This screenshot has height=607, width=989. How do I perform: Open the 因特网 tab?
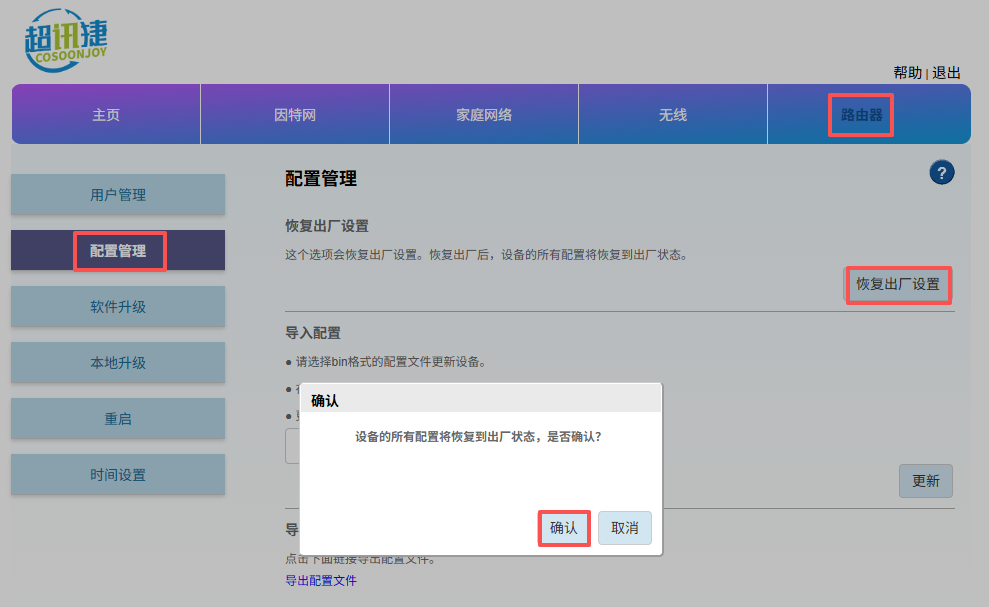click(294, 114)
